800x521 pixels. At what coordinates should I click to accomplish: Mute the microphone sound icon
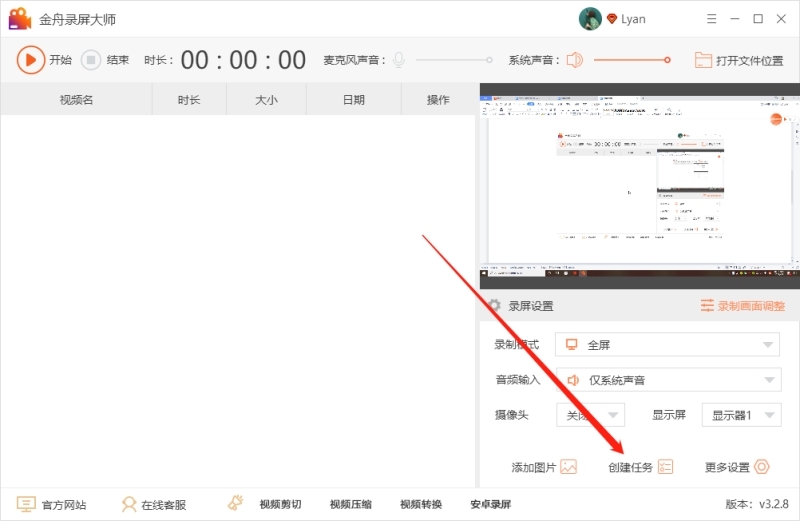399,60
